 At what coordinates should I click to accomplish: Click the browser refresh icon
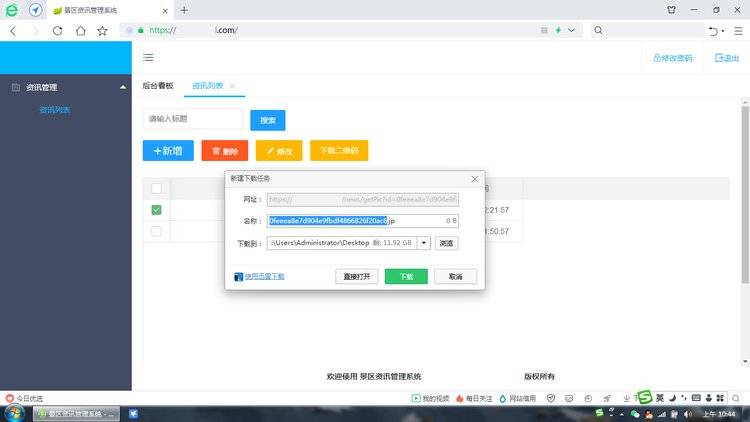[x=58, y=30]
